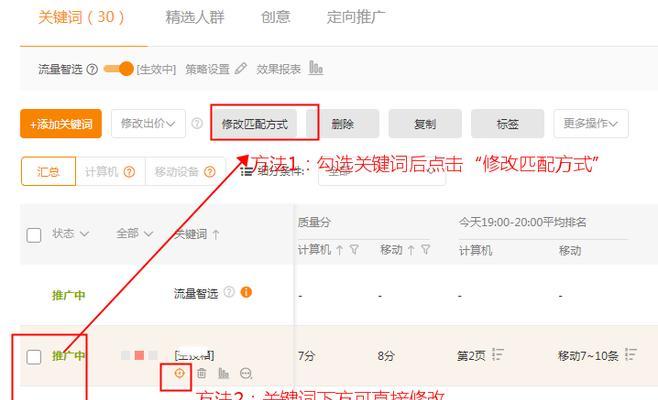Click 今天19:00-20:00平均排名 column header

pos(522,222)
